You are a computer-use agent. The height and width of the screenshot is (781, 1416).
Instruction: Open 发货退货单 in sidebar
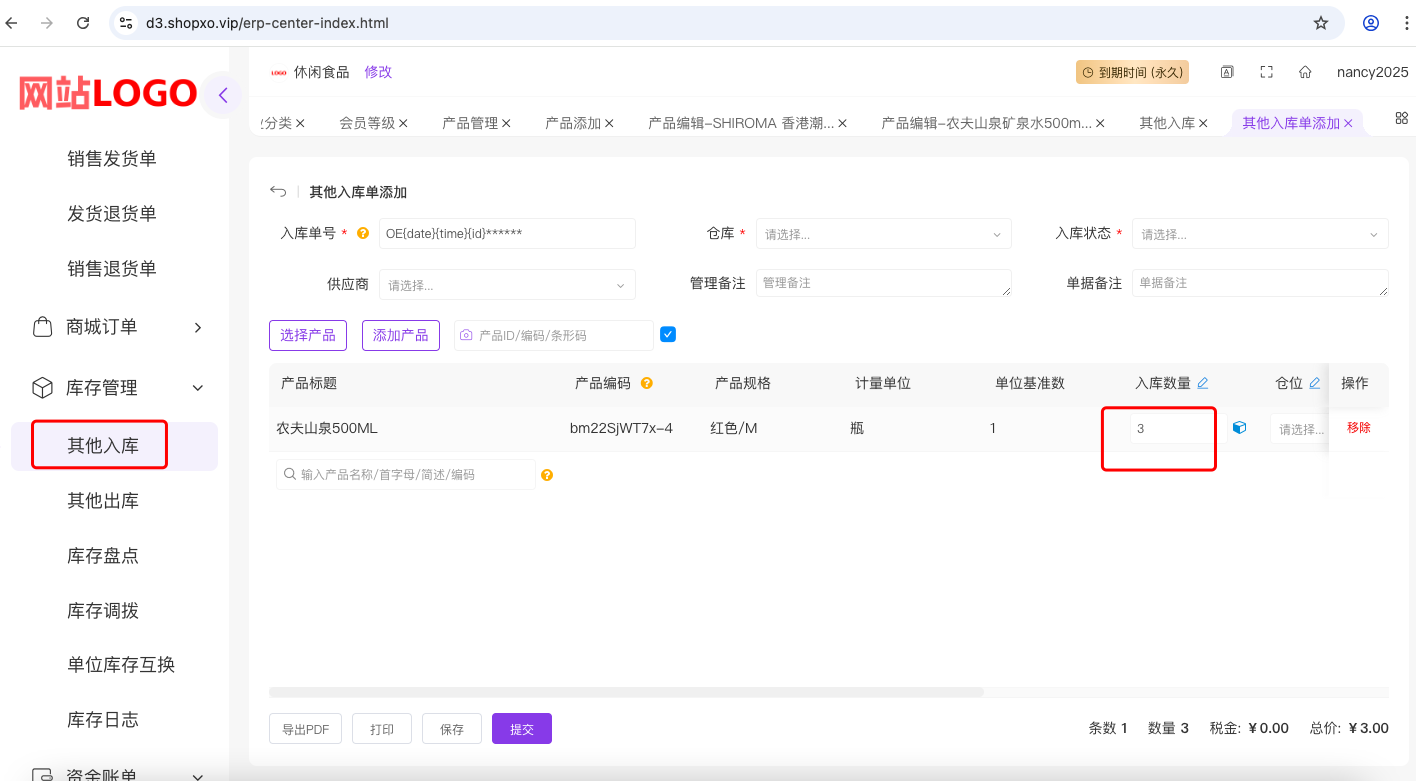point(112,214)
